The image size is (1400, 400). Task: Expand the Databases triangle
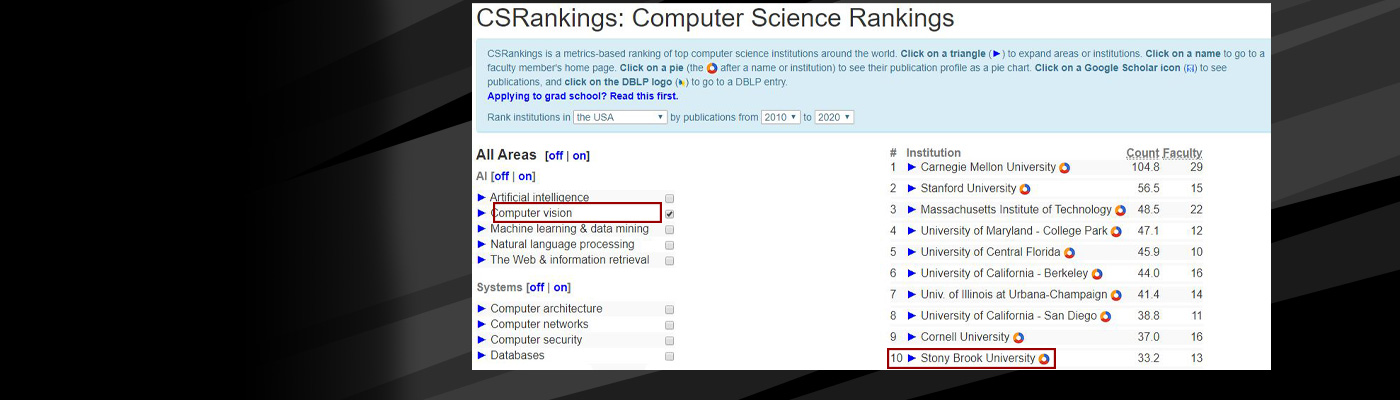point(481,355)
